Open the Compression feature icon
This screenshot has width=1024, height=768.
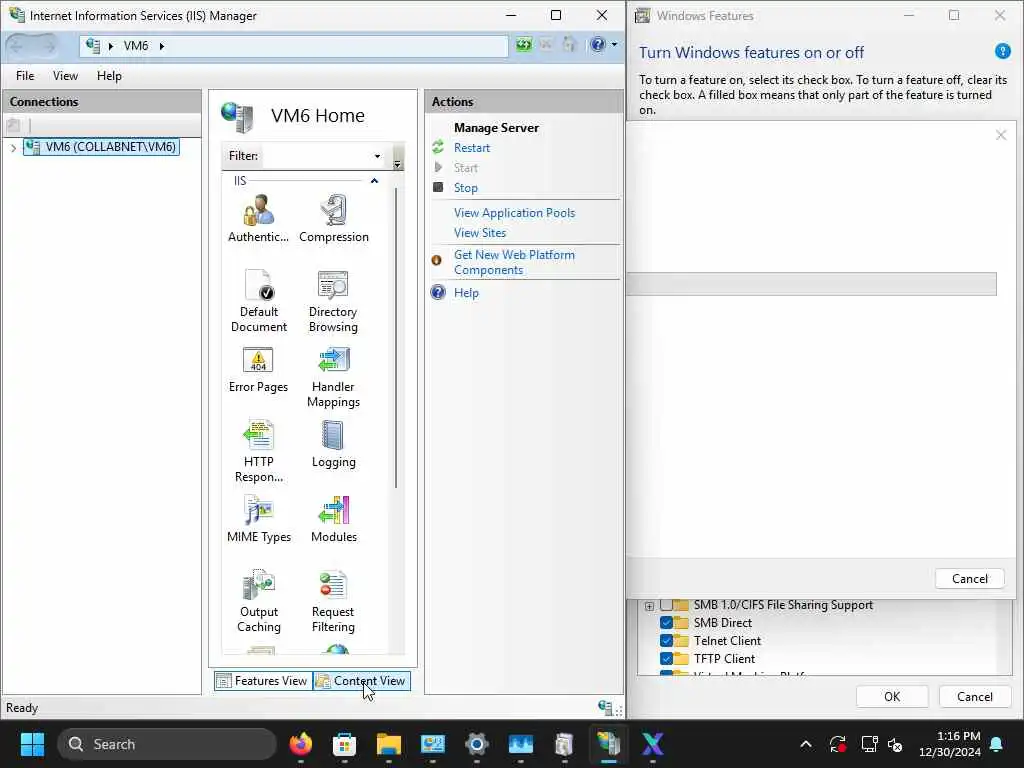pos(334,218)
